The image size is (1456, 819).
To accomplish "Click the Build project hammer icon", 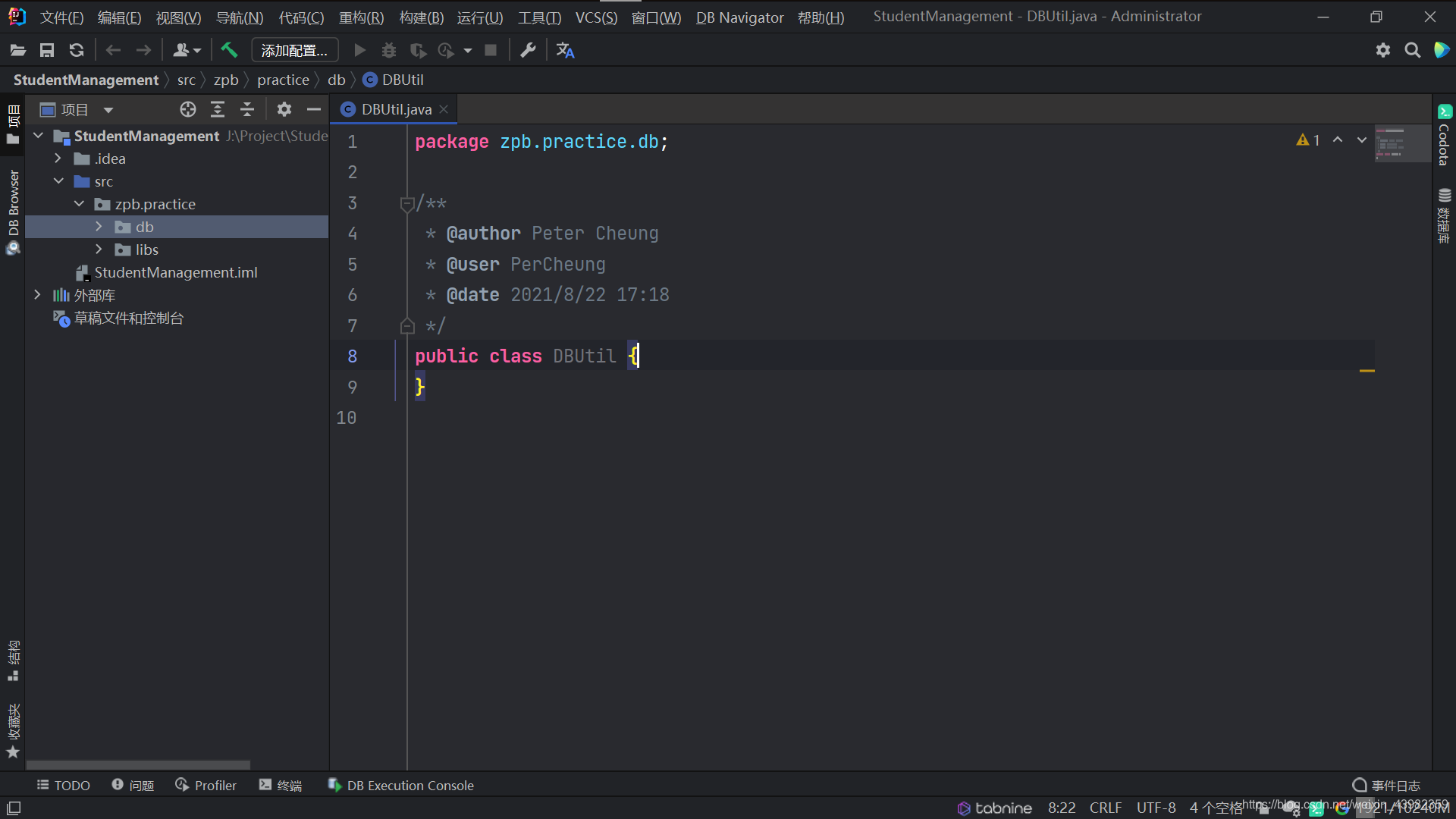I will 229,50.
